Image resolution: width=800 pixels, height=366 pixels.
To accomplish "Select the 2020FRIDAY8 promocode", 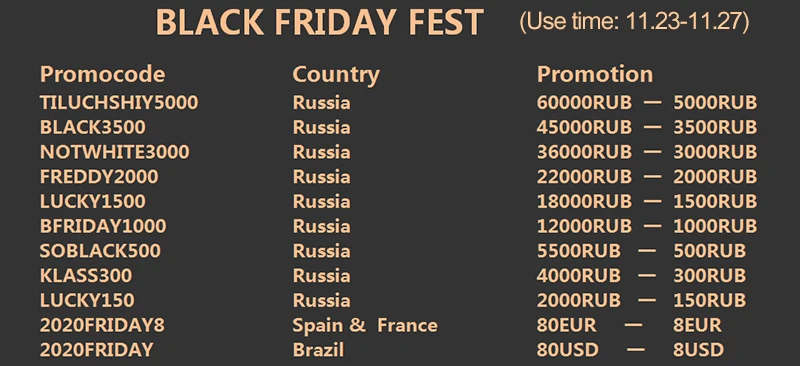I will (x=103, y=325).
